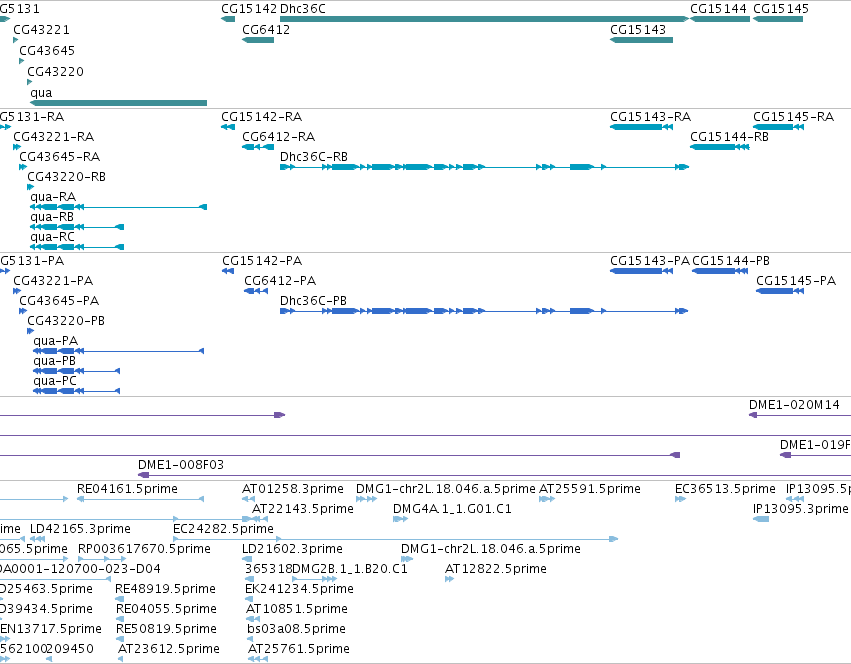The width and height of the screenshot is (851, 664).
Task: Open the qua-PB protein label
Action: pos(54,362)
